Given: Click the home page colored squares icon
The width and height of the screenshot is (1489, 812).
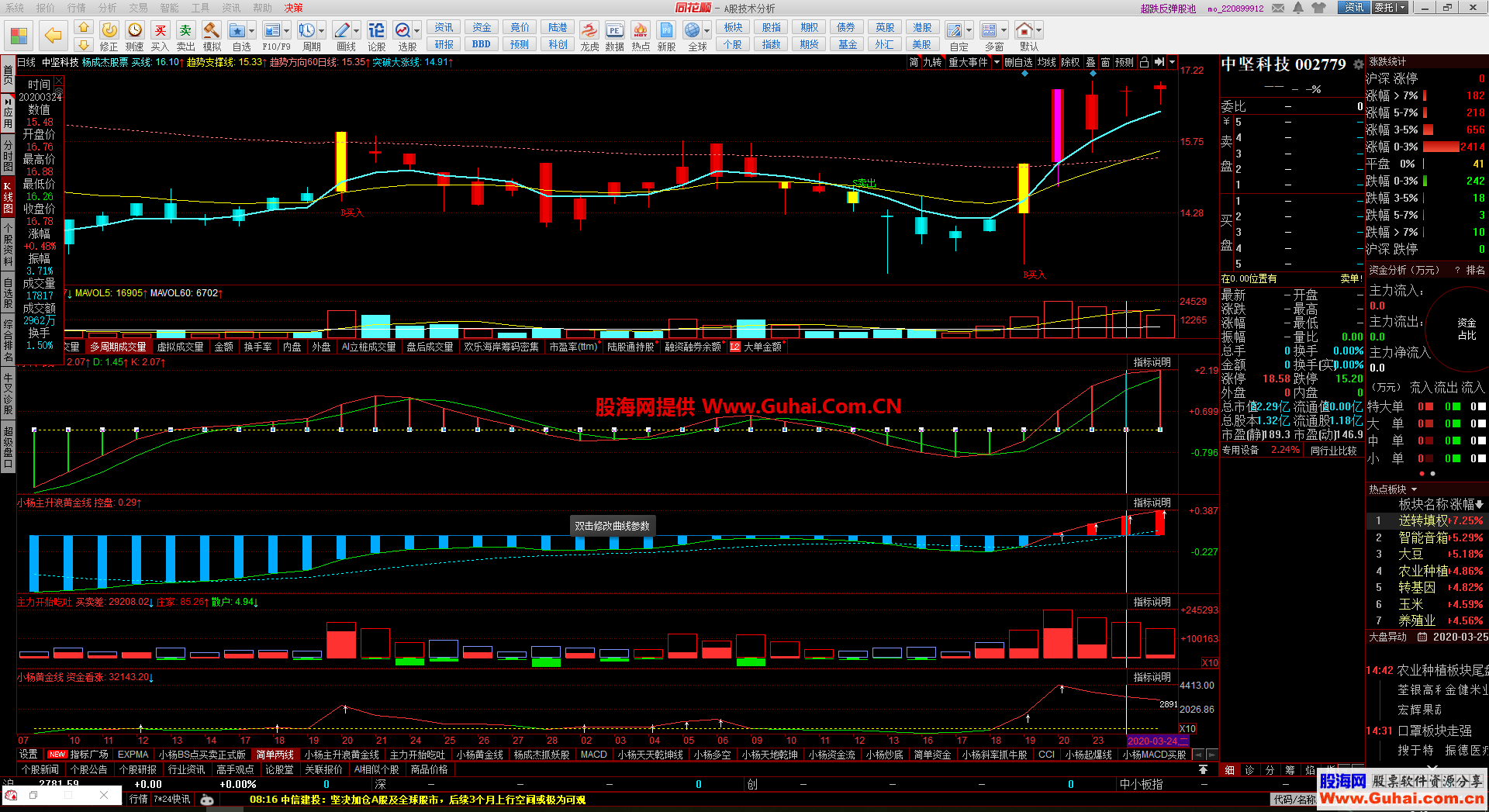Looking at the screenshot, I should [19, 36].
